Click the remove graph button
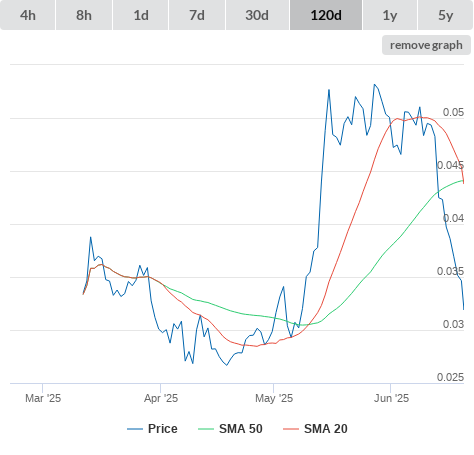 click(x=426, y=45)
